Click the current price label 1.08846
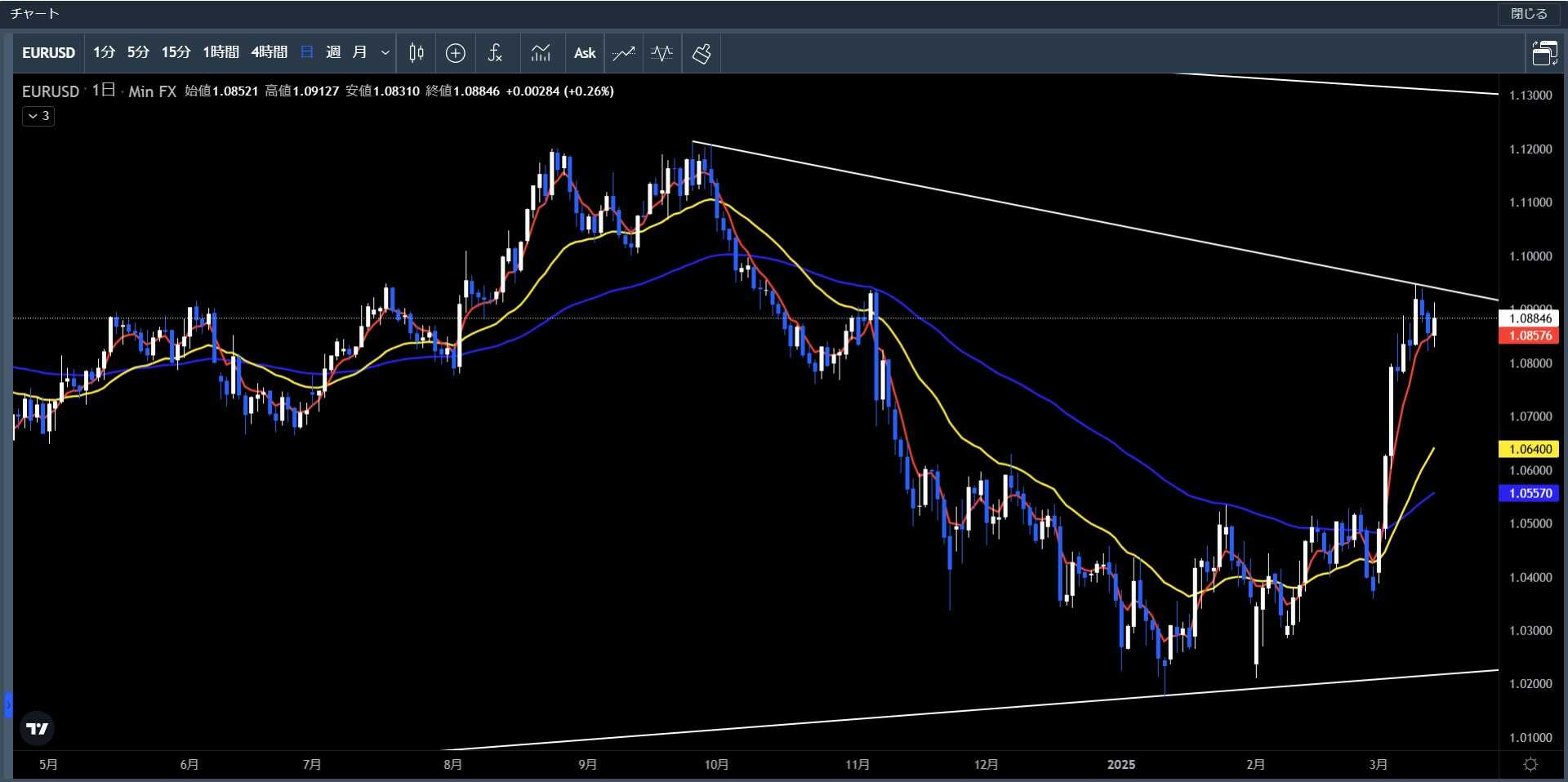 tap(1530, 318)
